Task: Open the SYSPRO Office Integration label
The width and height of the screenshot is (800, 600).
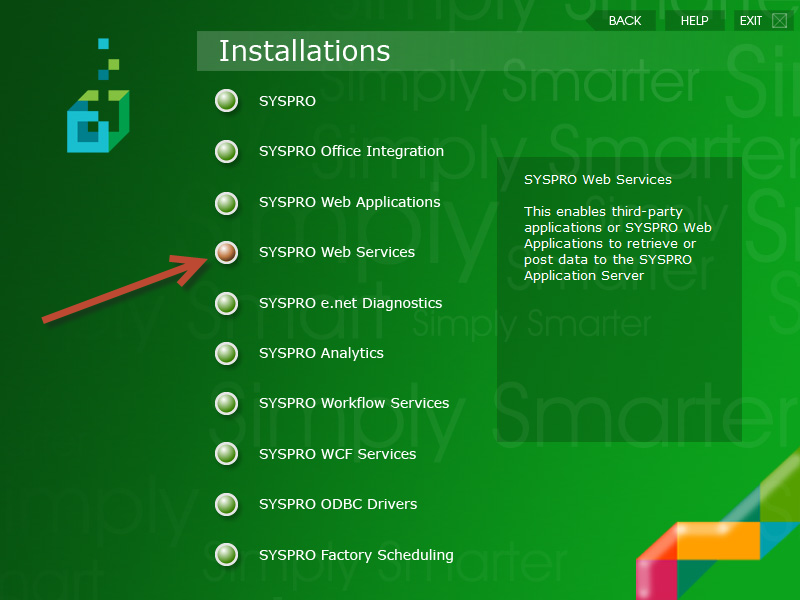Action: click(352, 152)
